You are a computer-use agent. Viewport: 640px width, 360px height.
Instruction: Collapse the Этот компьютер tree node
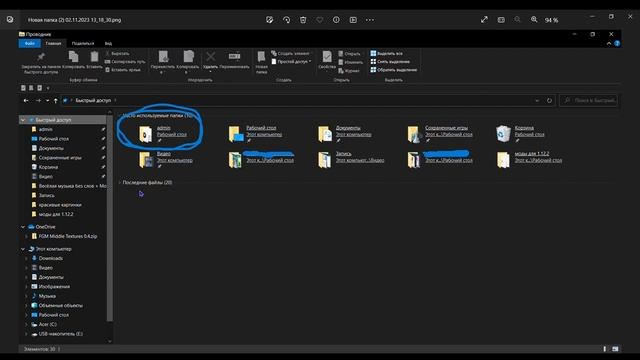coord(23,249)
